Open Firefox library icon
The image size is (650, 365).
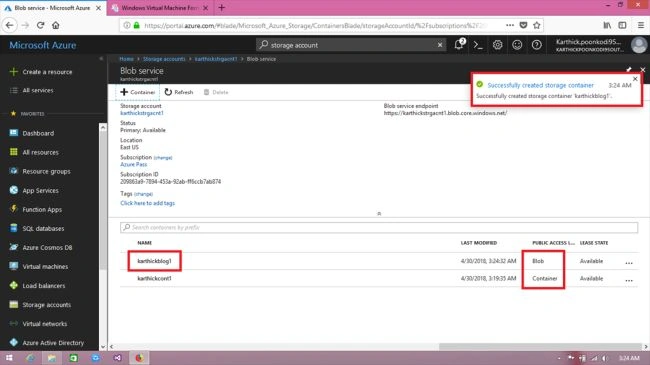(x=607, y=25)
